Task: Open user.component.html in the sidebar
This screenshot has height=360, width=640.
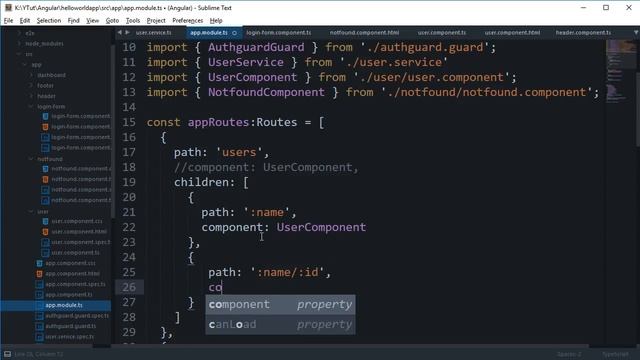Action: pyautogui.click(x=79, y=231)
